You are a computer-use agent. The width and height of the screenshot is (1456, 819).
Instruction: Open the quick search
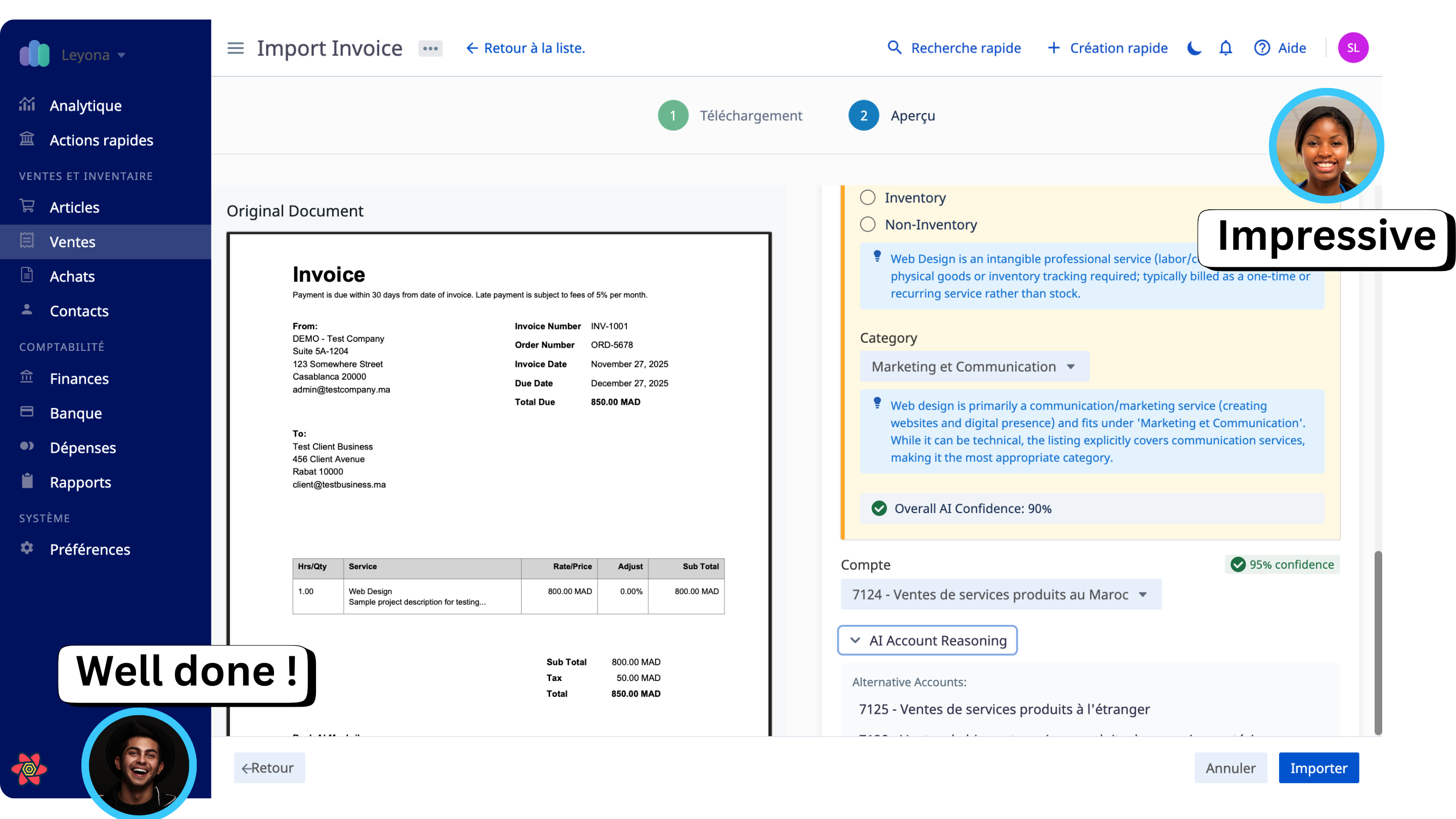pos(954,48)
